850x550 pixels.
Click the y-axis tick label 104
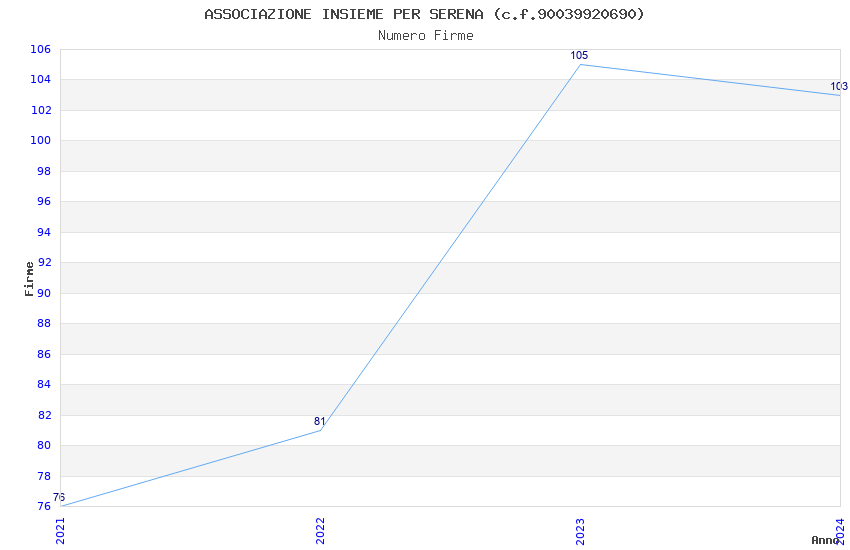(x=41, y=80)
